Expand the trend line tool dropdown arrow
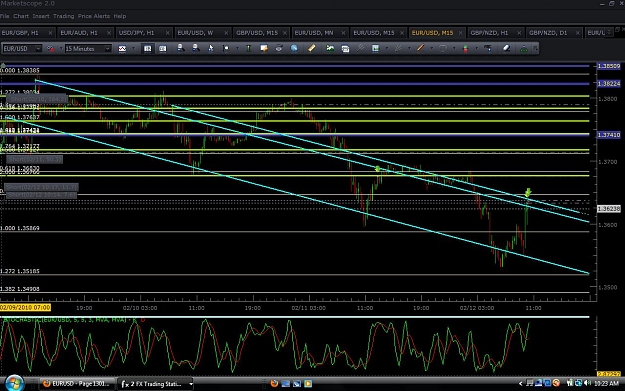The image size is (625, 391). [x=431, y=49]
